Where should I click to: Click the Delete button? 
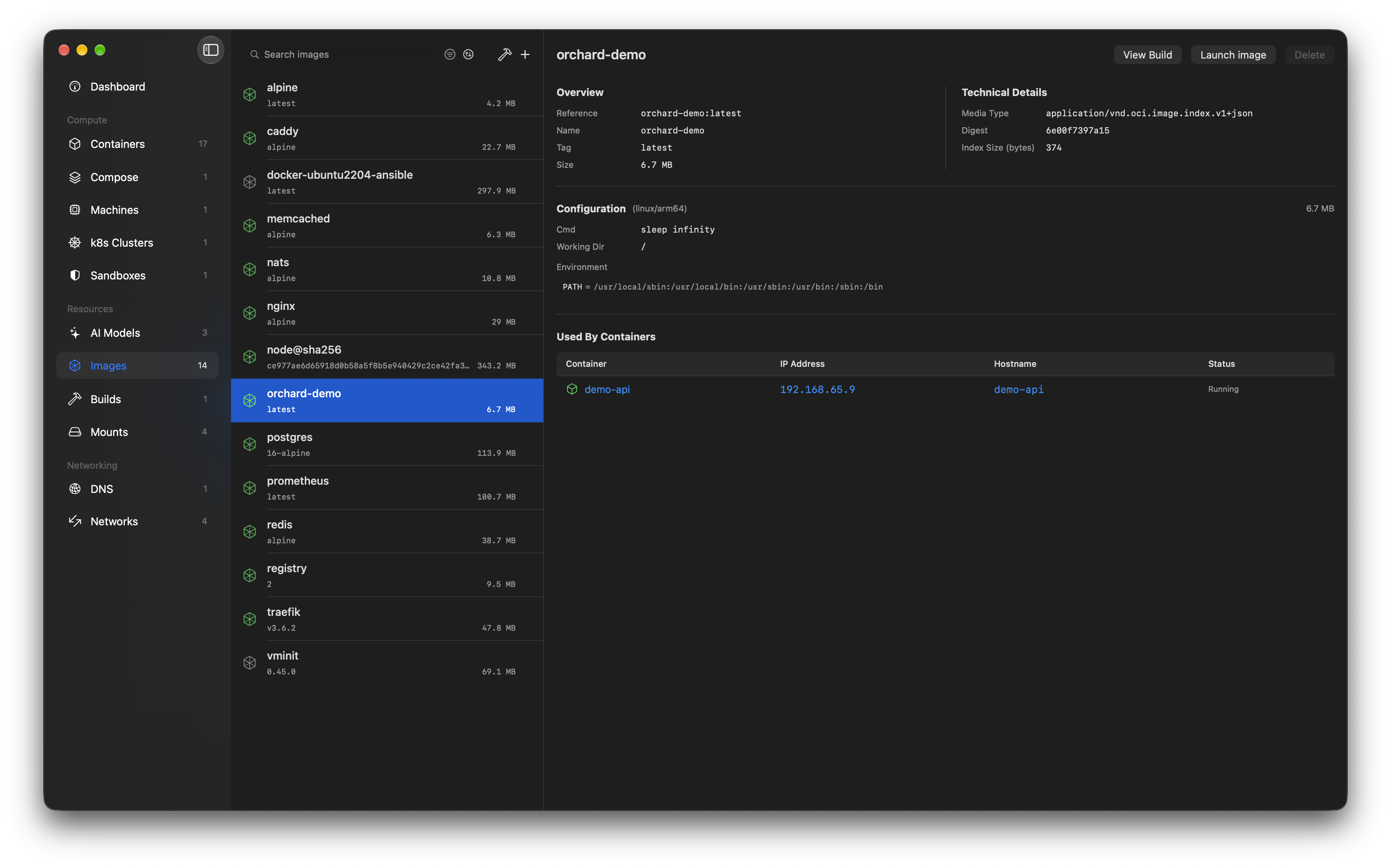click(1309, 55)
